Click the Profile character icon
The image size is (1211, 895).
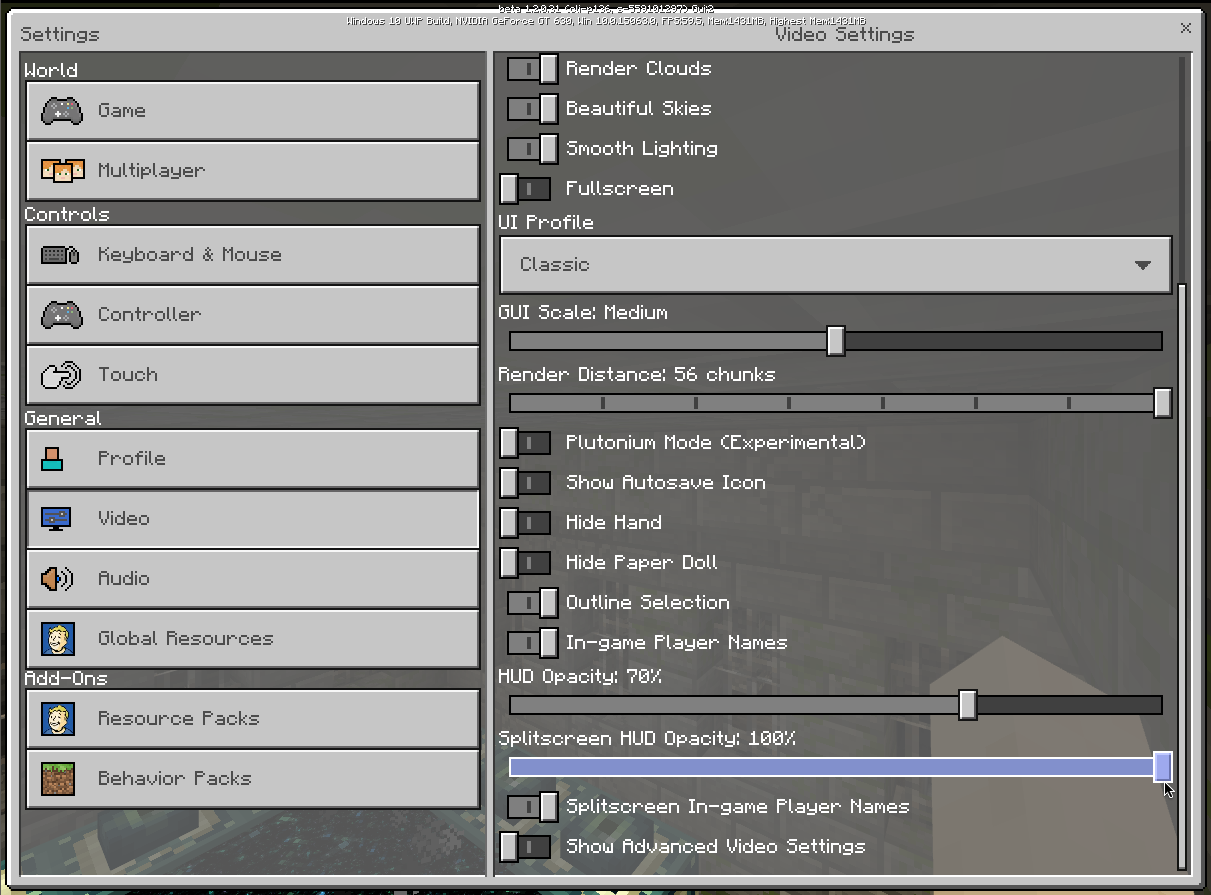point(53,458)
